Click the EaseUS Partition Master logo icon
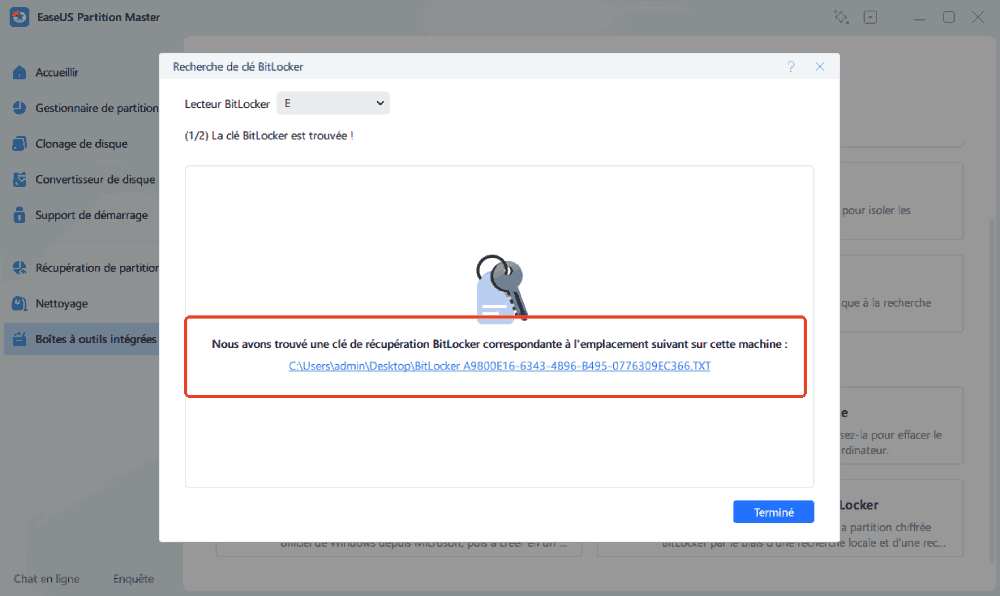The image size is (1000, 596). pyautogui.click(x=19, y=17)
